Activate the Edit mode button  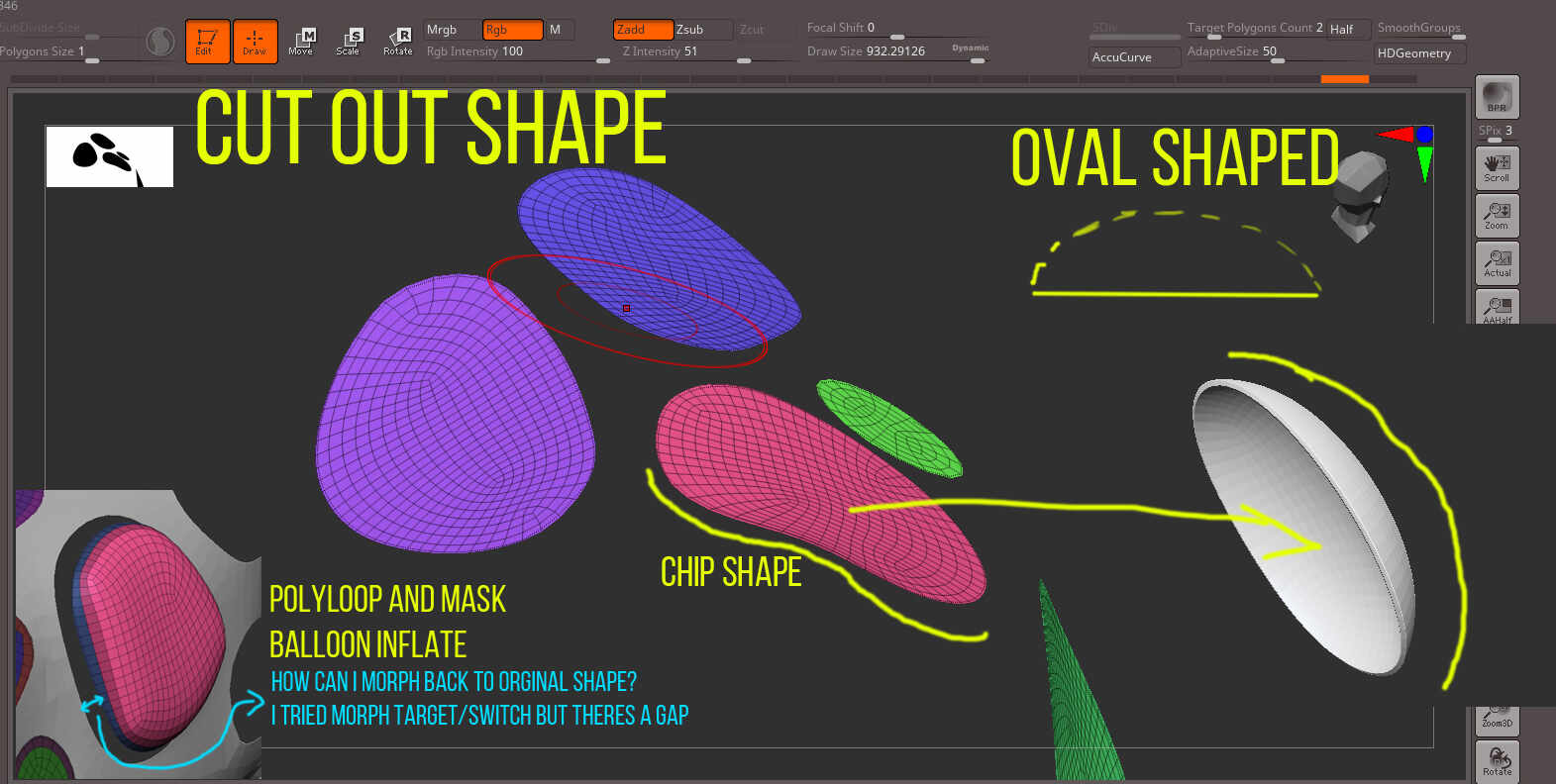coord(207,42)
